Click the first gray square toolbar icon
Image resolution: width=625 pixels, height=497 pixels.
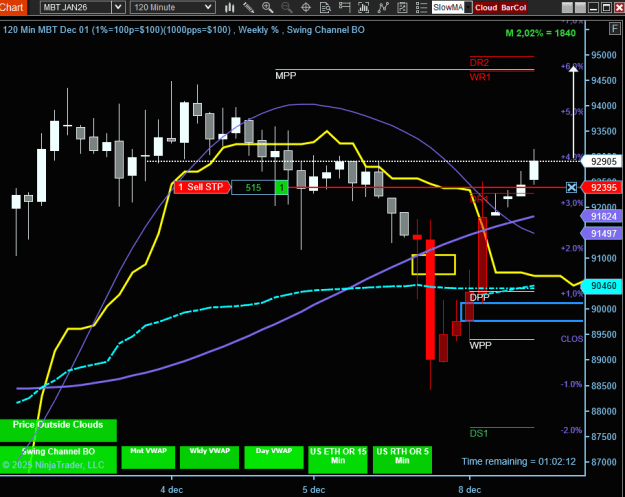pos(567,7)
